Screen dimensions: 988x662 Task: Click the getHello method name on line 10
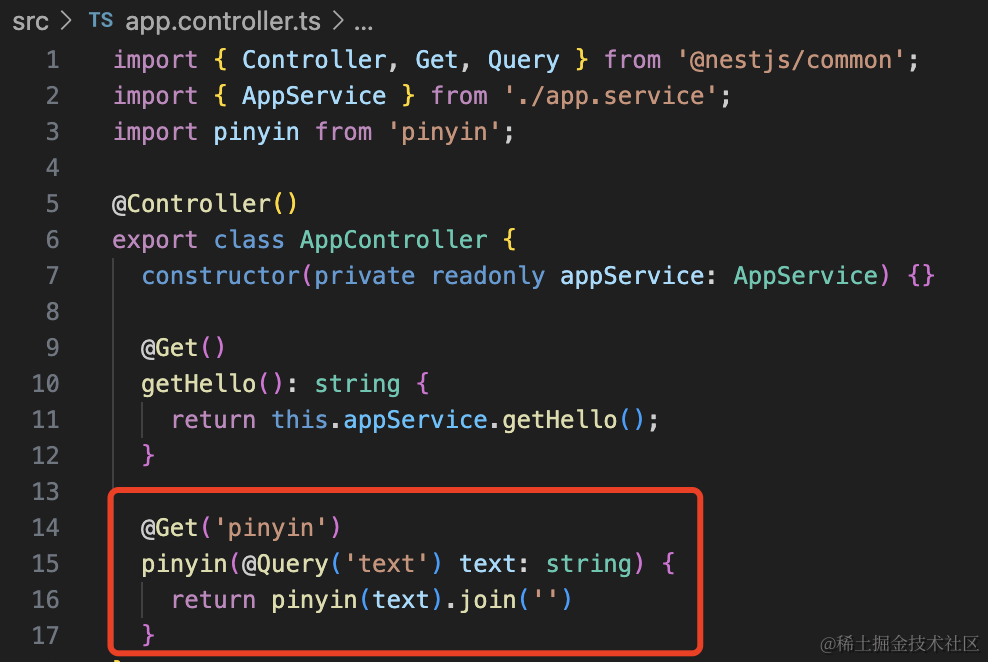tap(199, 384)
